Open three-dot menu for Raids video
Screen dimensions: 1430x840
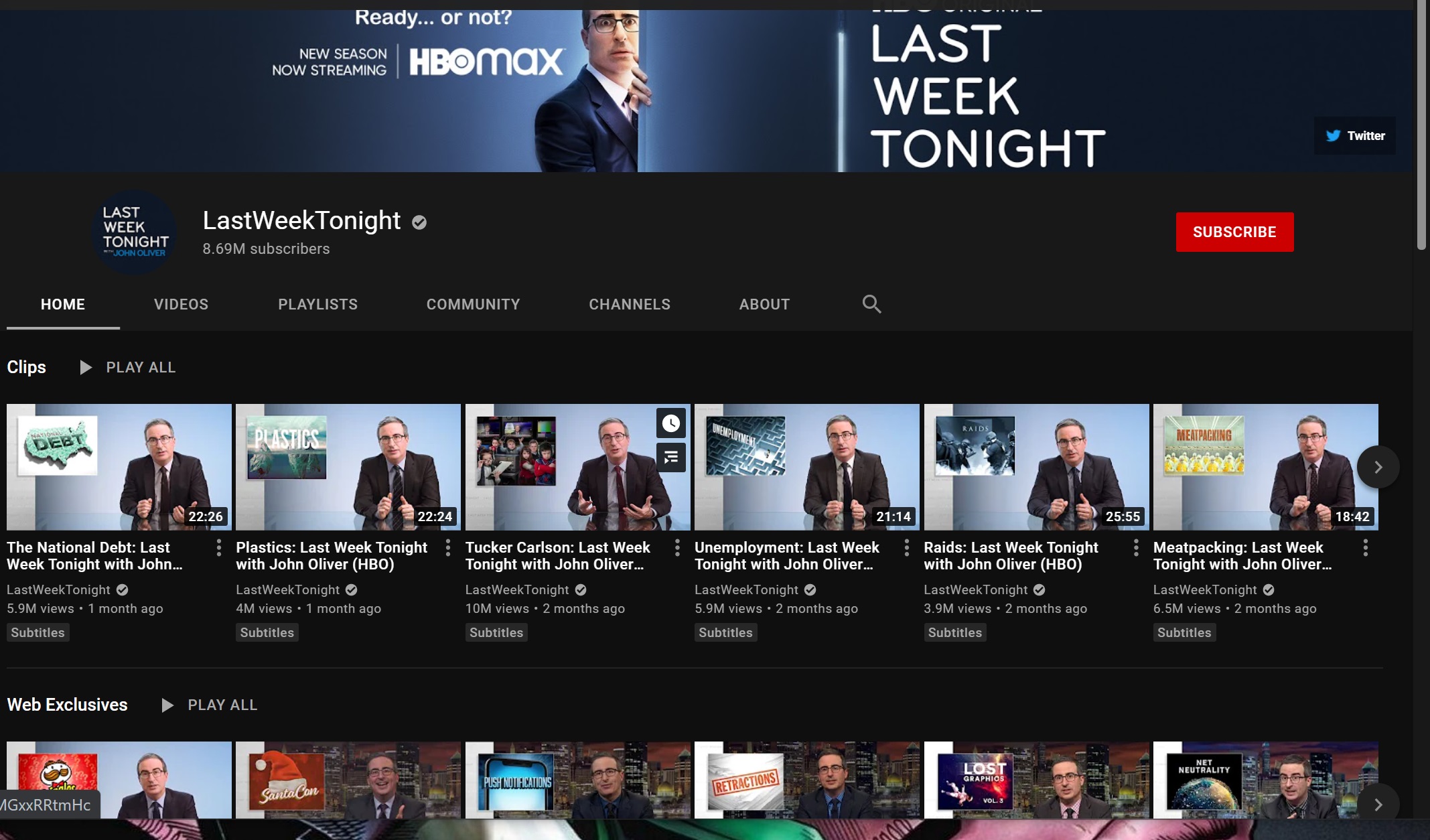[x=1136, y=548]
